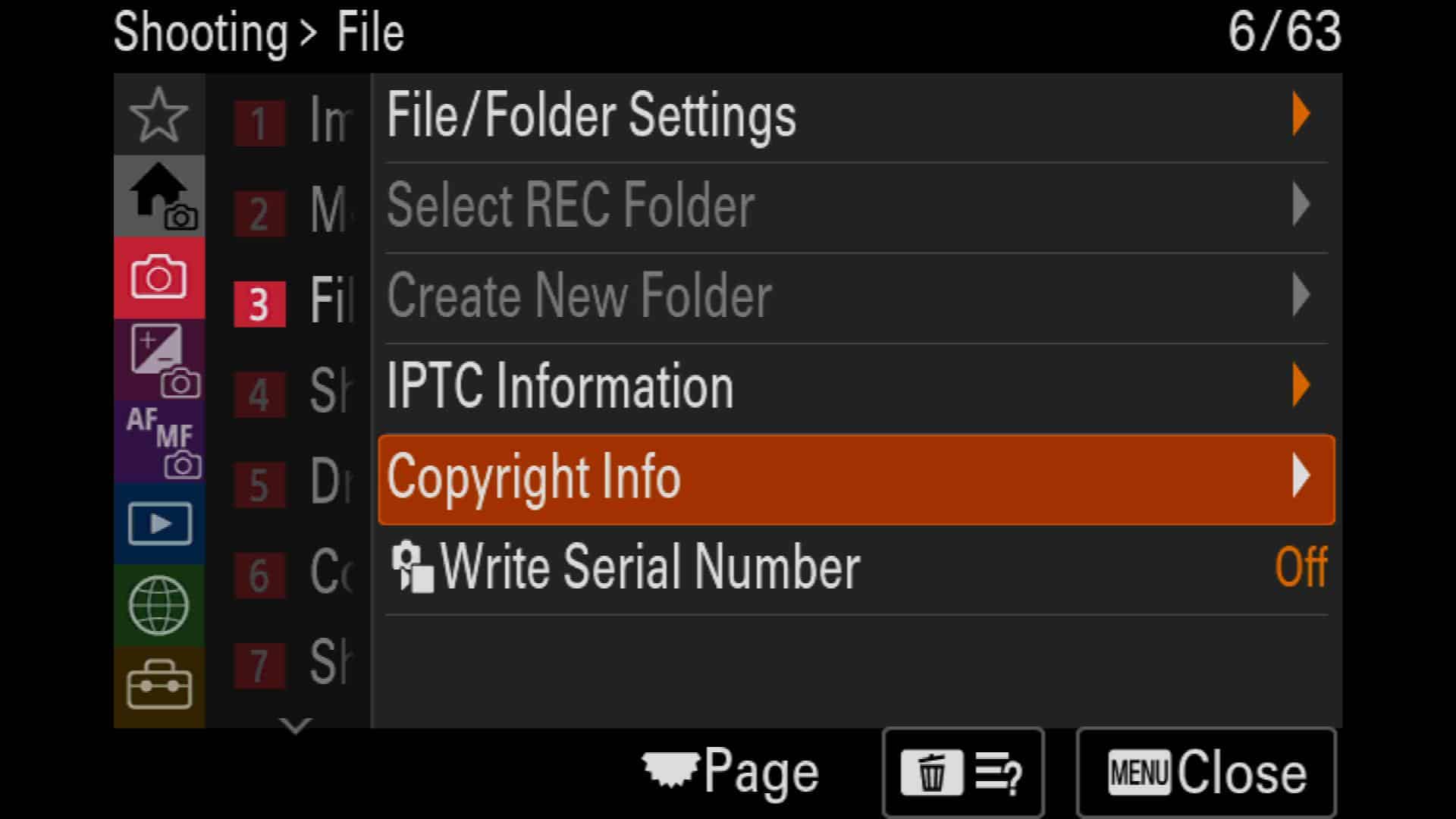This screenshot has width=1456, height=819.
Task: Toggle the Write Serial Number Off setting
Action: [x=1301, y=567]
